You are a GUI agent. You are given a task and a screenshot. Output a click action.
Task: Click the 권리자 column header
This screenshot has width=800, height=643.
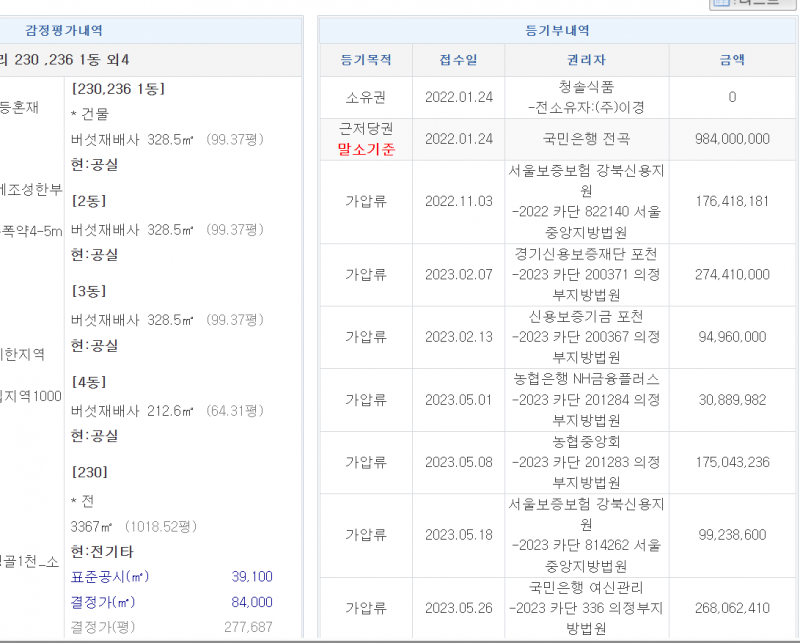[x=585, y=60]
